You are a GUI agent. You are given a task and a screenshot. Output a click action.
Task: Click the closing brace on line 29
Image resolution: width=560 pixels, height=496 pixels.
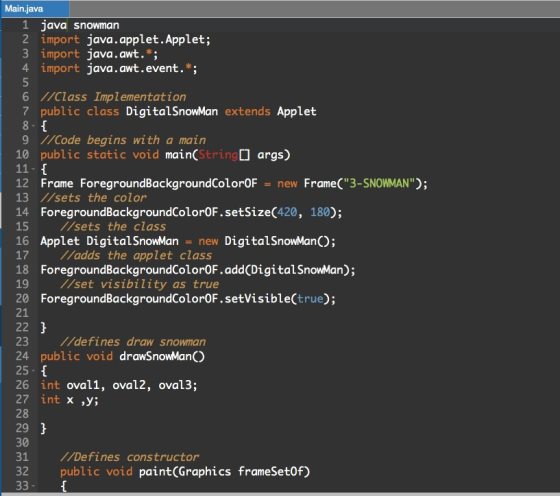[43, 428]
